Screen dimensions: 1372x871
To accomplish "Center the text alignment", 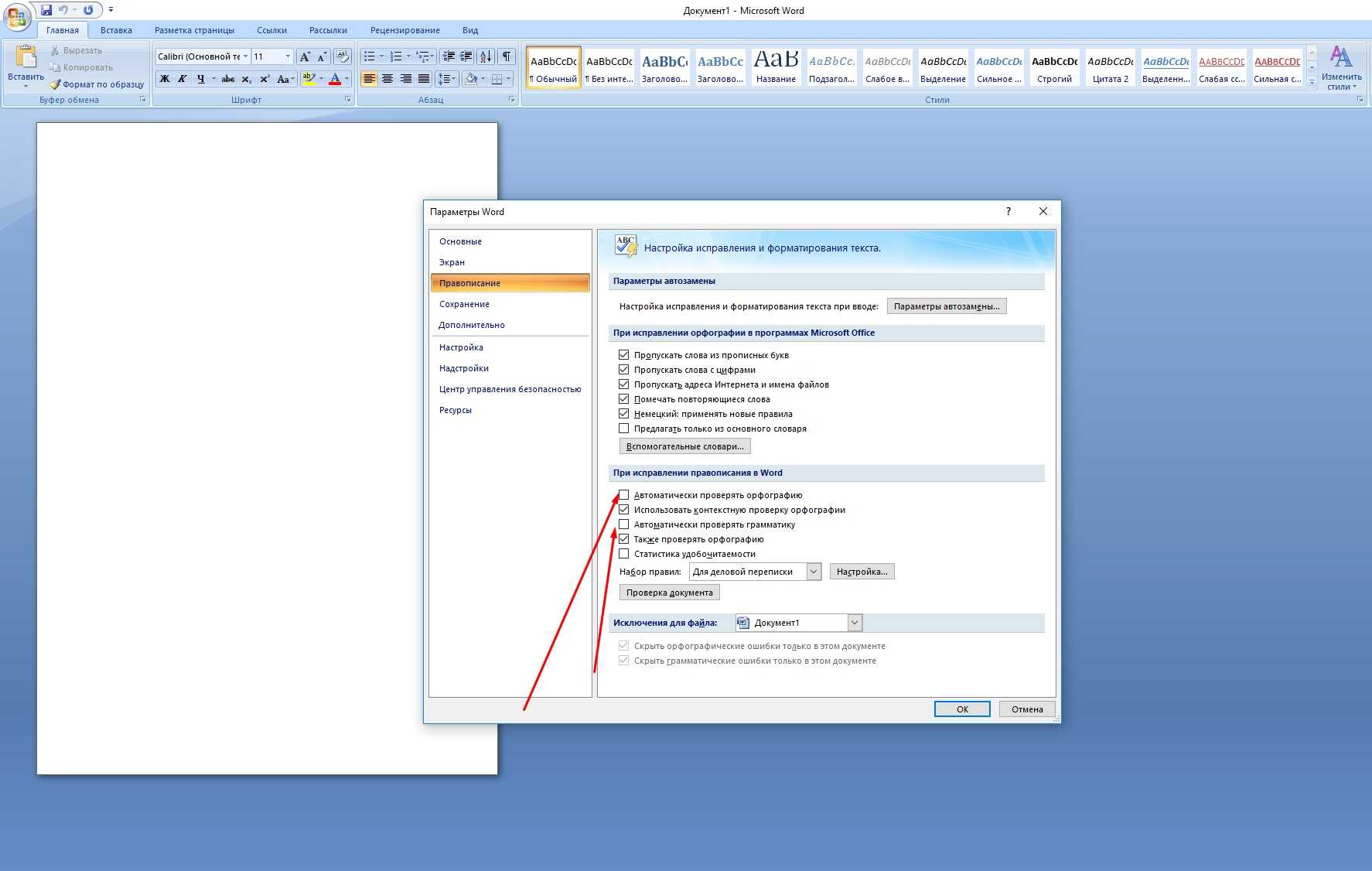I will pyautogui.click(x=387, y=79).
